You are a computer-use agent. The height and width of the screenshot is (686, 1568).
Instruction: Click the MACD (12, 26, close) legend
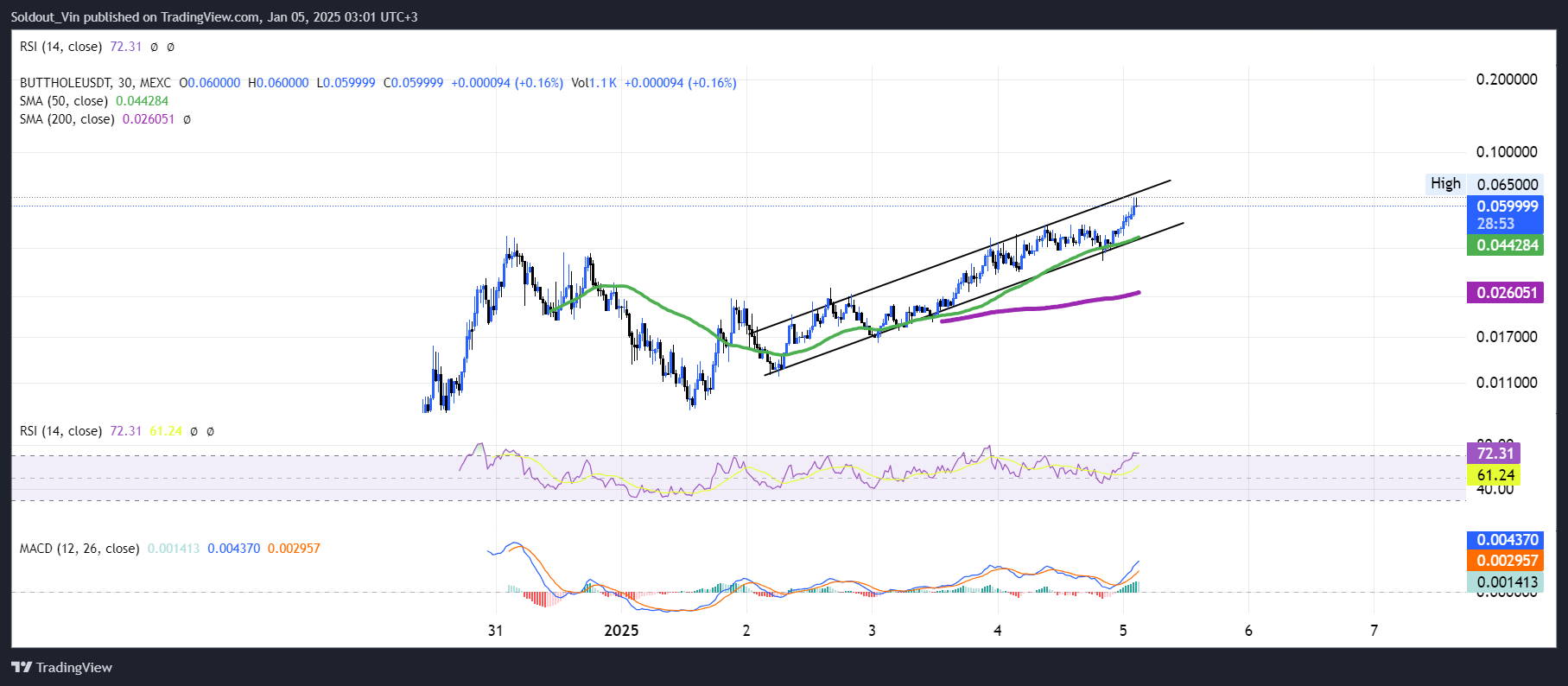pyautogui.click(x=79, y=549)
